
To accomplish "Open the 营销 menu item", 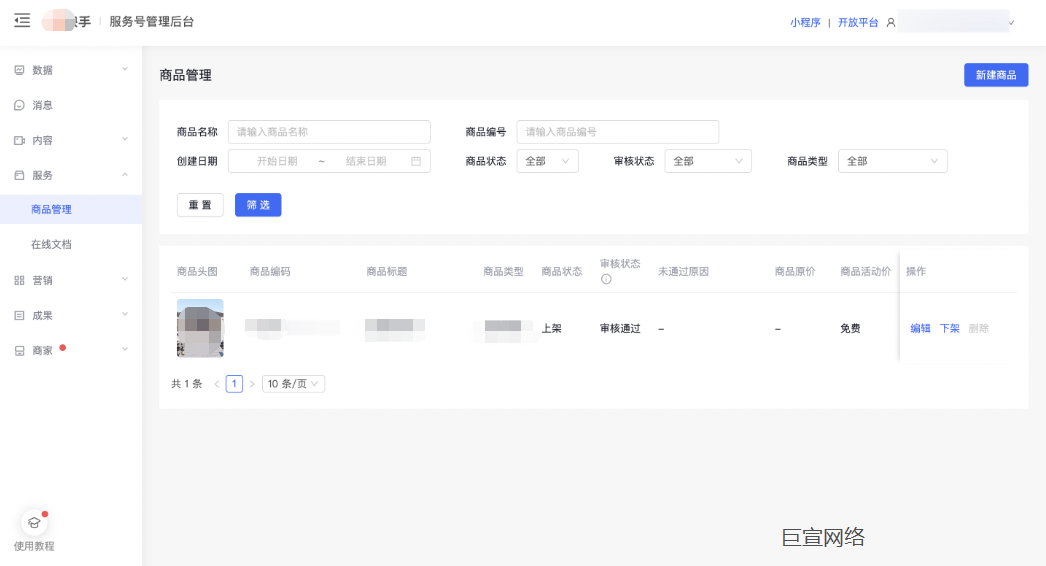I will [71, 280].
